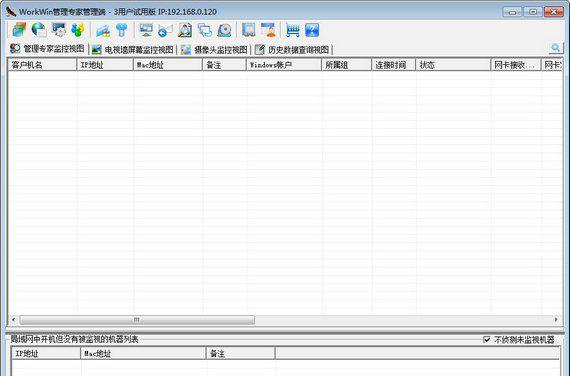Toggle 不侦测未监视机器 checkbox

(x=487, y=340)
